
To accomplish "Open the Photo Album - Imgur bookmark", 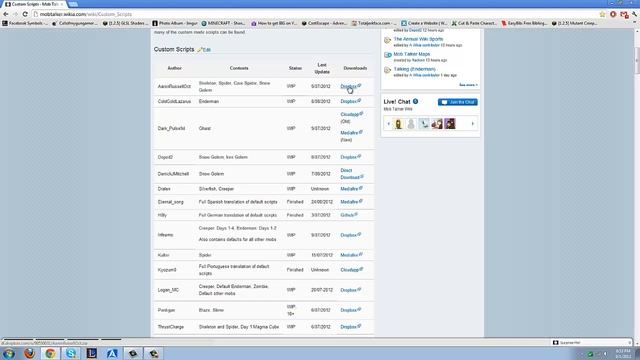I will click(x=175, y=23).
